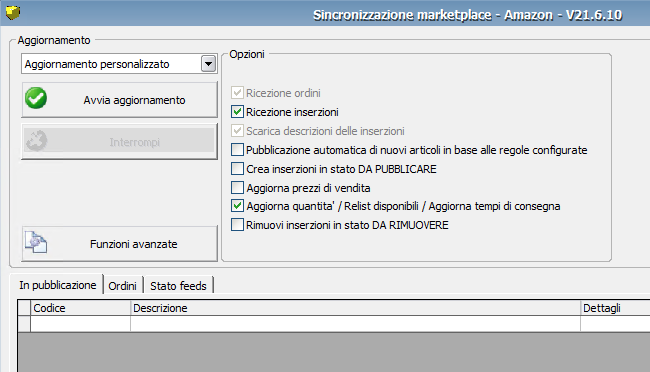Check Aggiorna prezzi di vendita
The height and width of the screenshot is (372, 650).
tap(237, 188)
